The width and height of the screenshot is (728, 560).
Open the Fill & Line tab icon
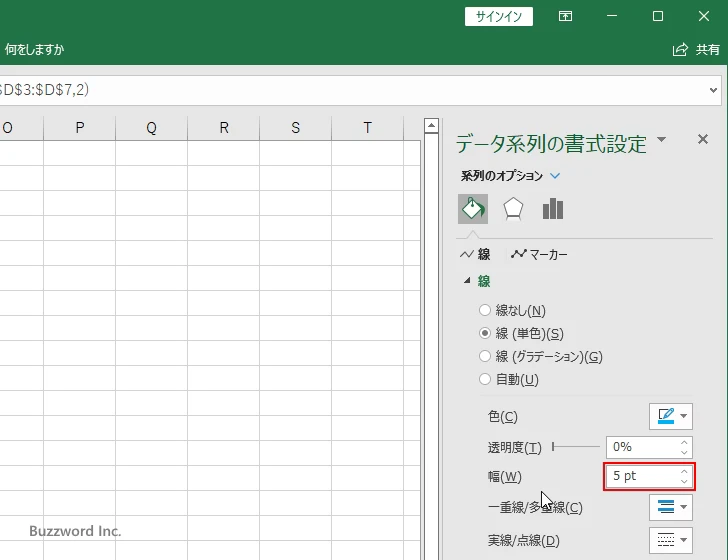click(x=473, y=209)
